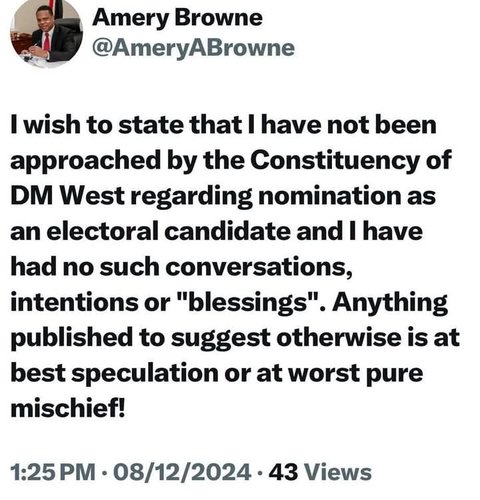Click "DM West" in the tweet text
480x500 pixels.
(x=68, y=196)
